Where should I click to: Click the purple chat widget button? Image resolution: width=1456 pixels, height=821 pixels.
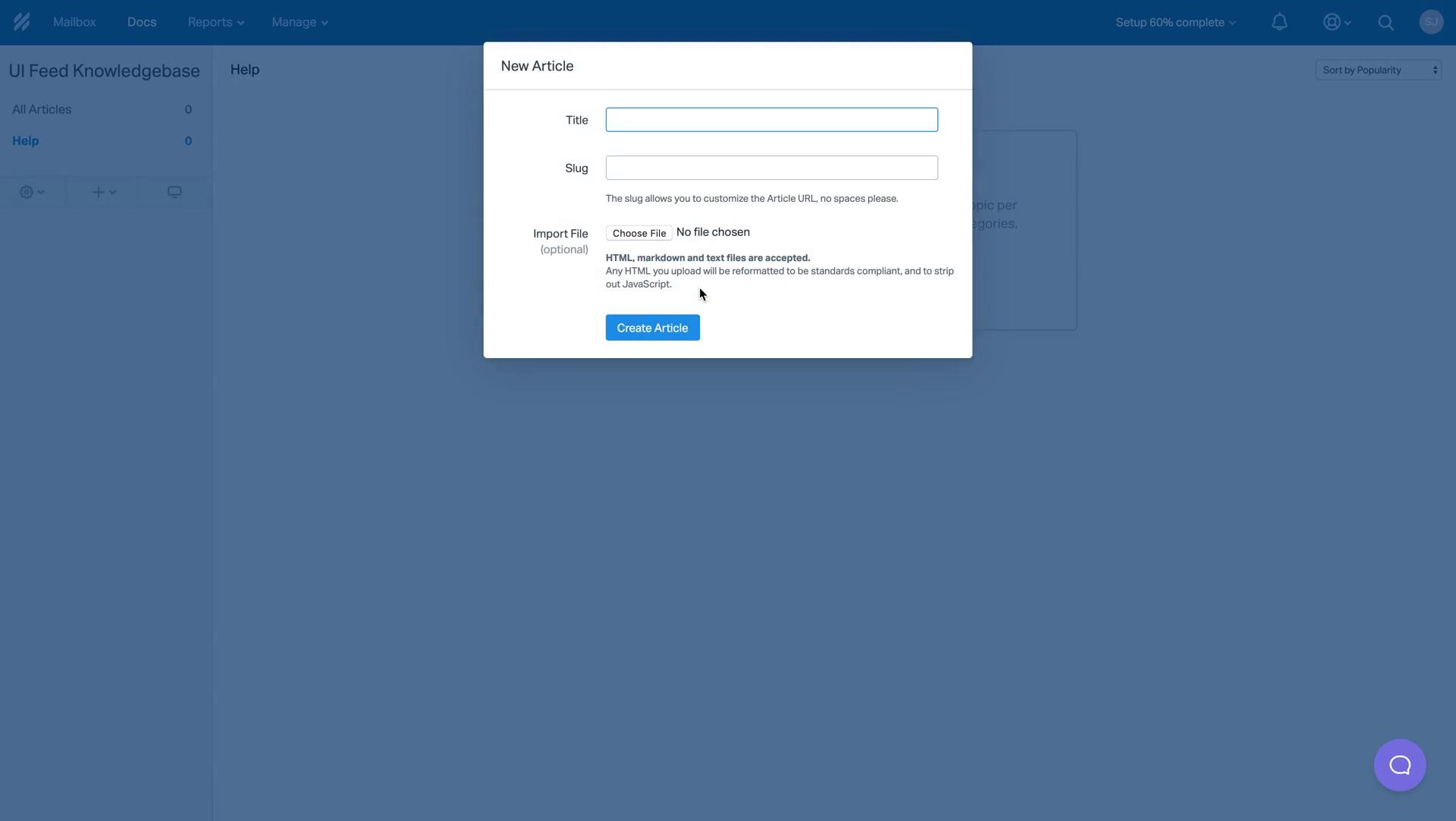click(1399, 765)
